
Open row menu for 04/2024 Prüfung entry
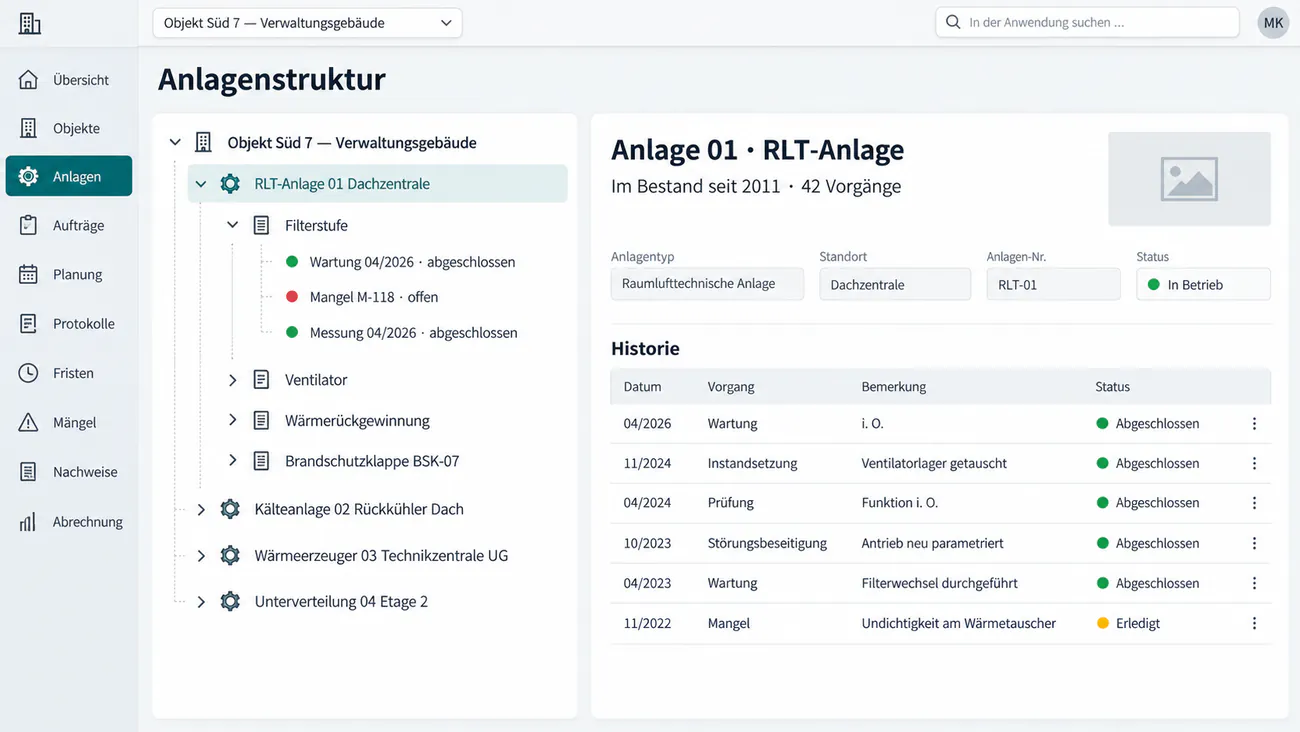[x=1254, y=503]
